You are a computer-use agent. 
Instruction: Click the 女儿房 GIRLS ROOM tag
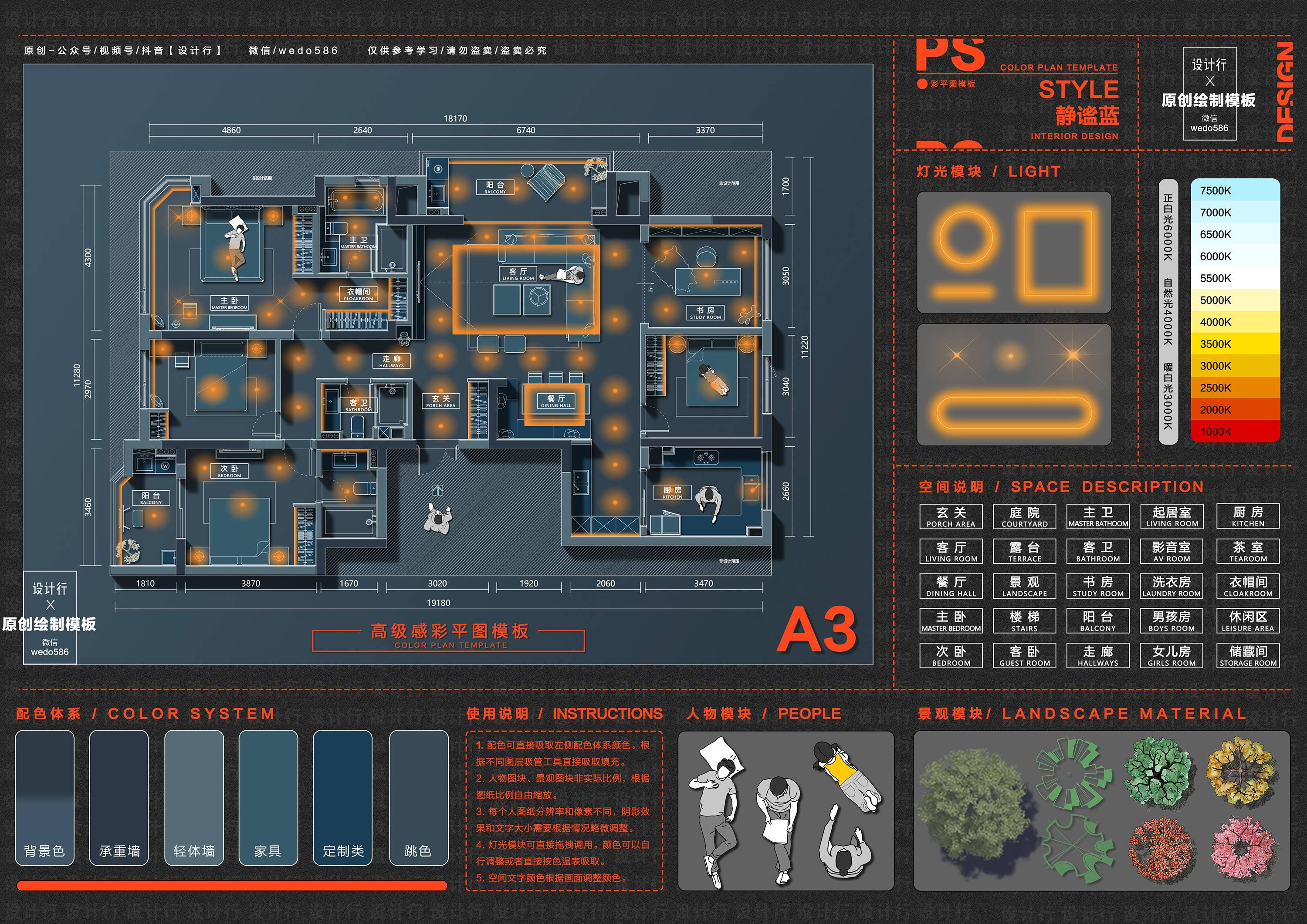click(1172, 655)
